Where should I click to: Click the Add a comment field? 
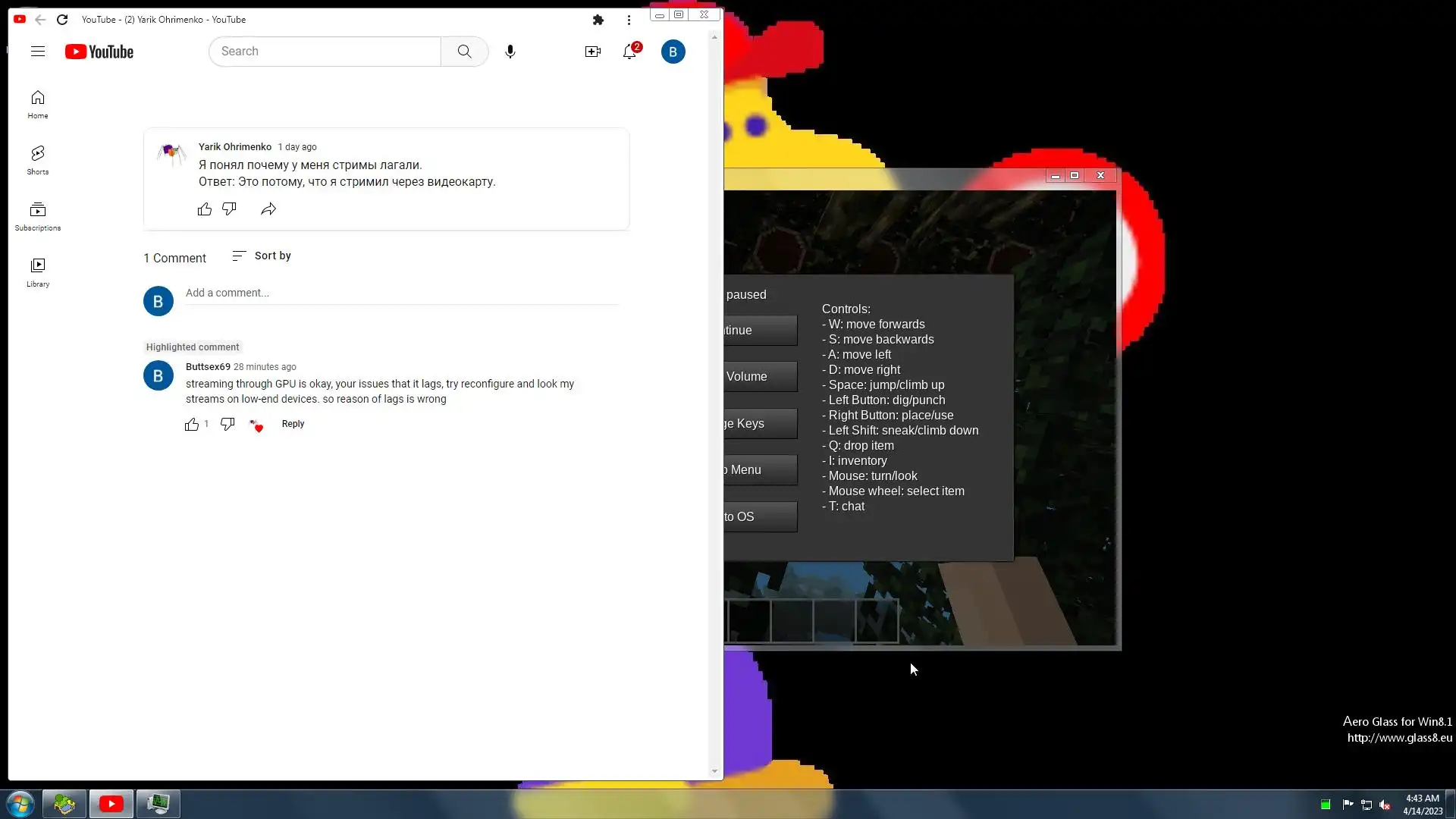point(402,293)
